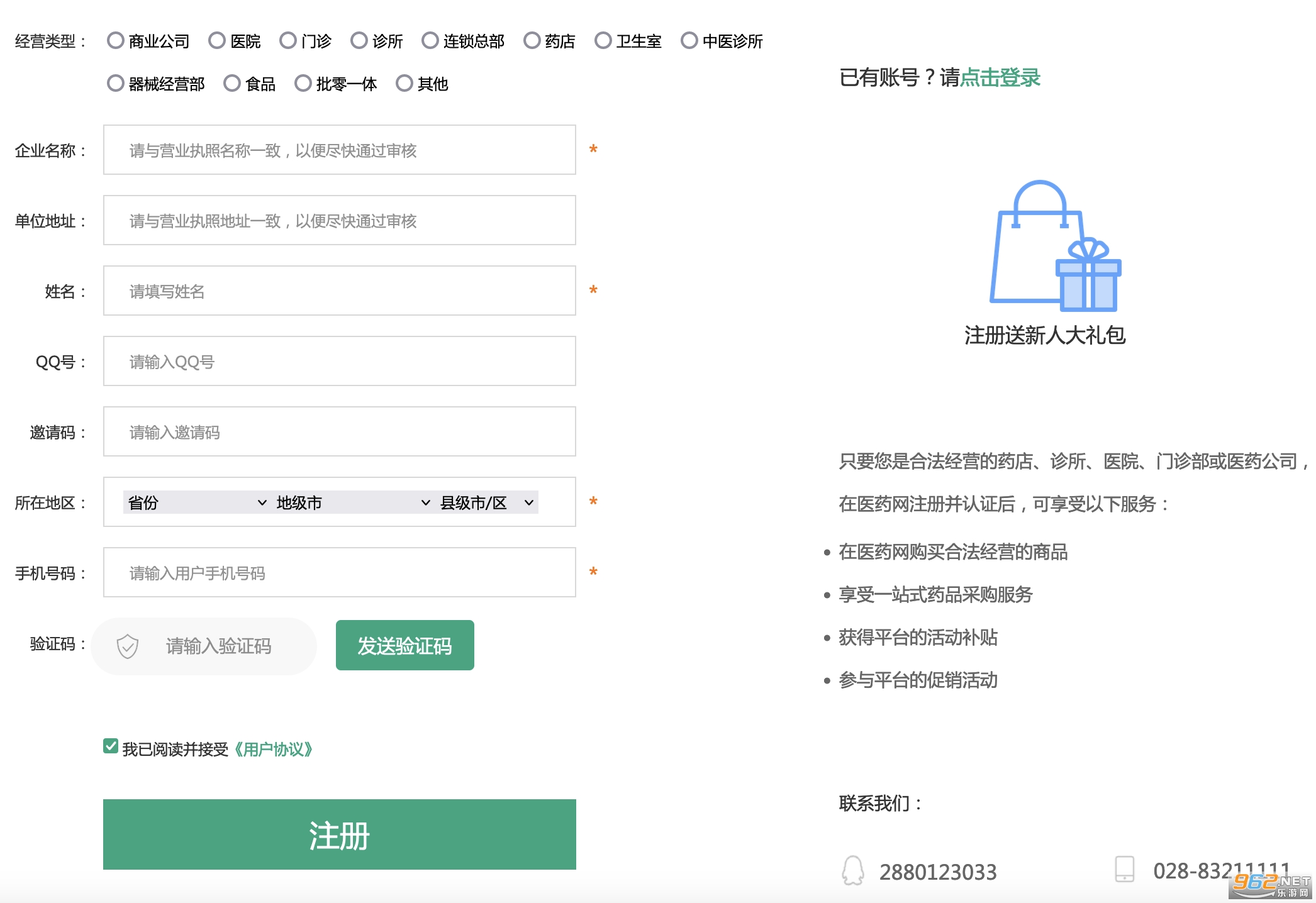Viewport: 1316px width, 903px height.
Task: Click the phone icon beside 028-83211111
Action: point(1124,869)
